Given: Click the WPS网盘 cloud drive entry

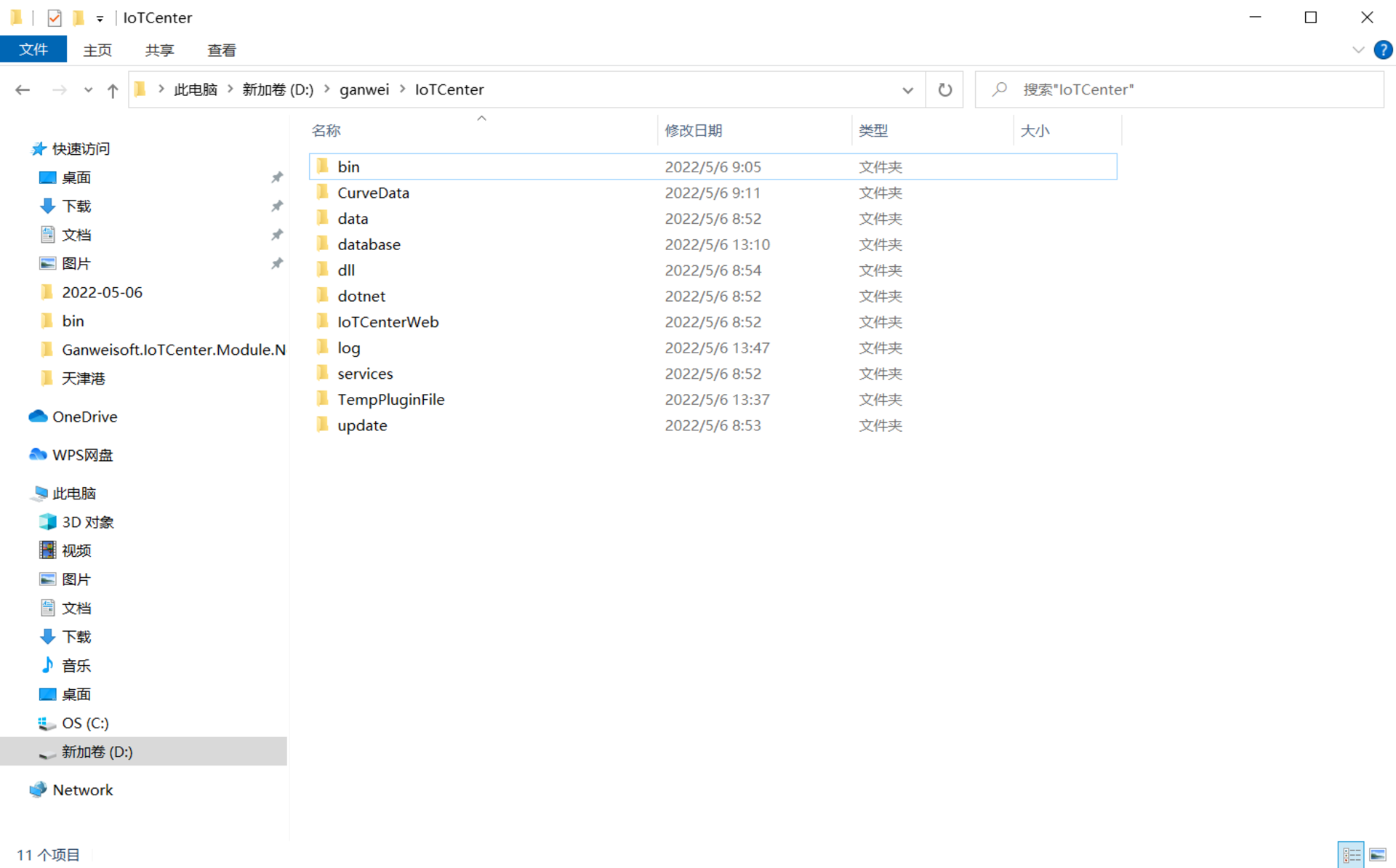Looking at the screenshot, I should coord(82,455).
